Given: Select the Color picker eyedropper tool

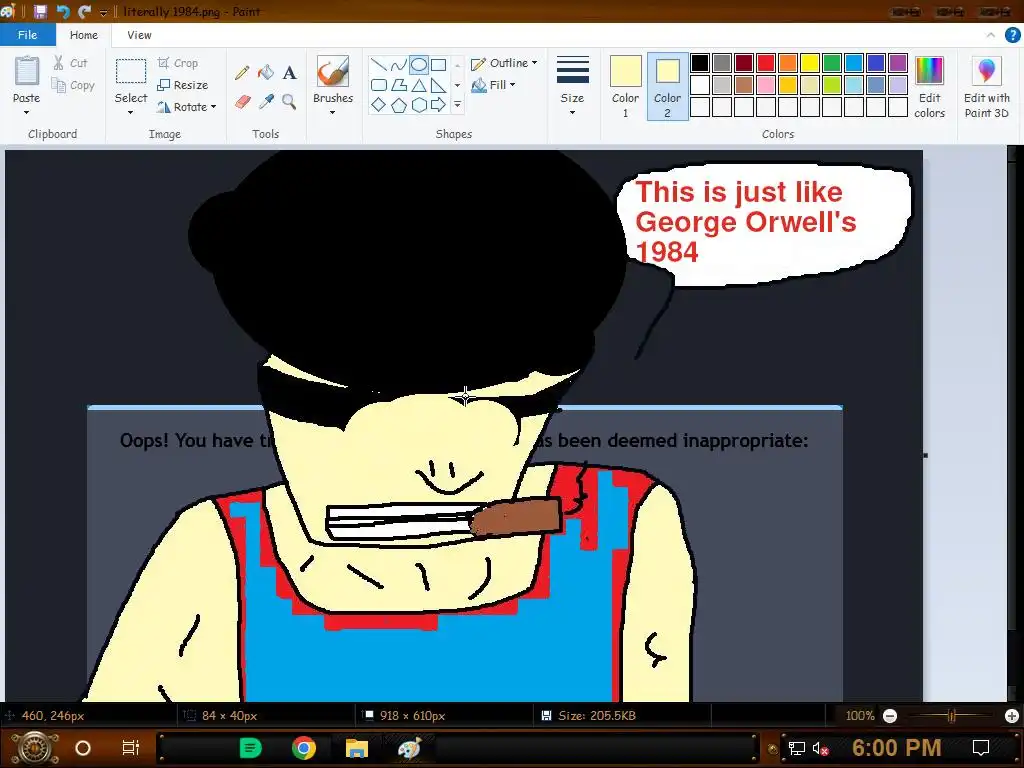Looking at the screenshot, I should point(266,102).
